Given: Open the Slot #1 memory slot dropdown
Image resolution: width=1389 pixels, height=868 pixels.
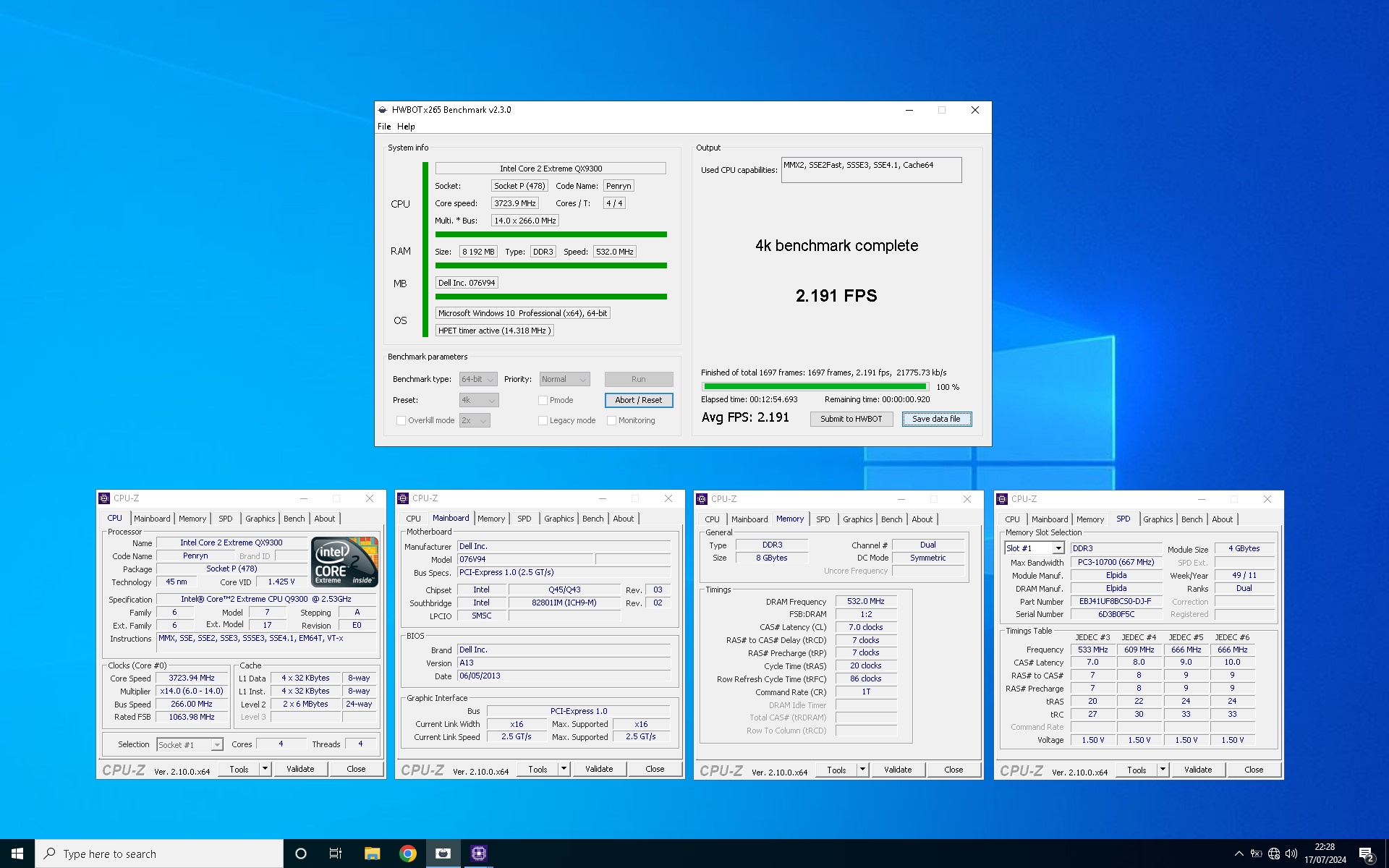Looking at the screenshot, I should (x=1035, y=548).
